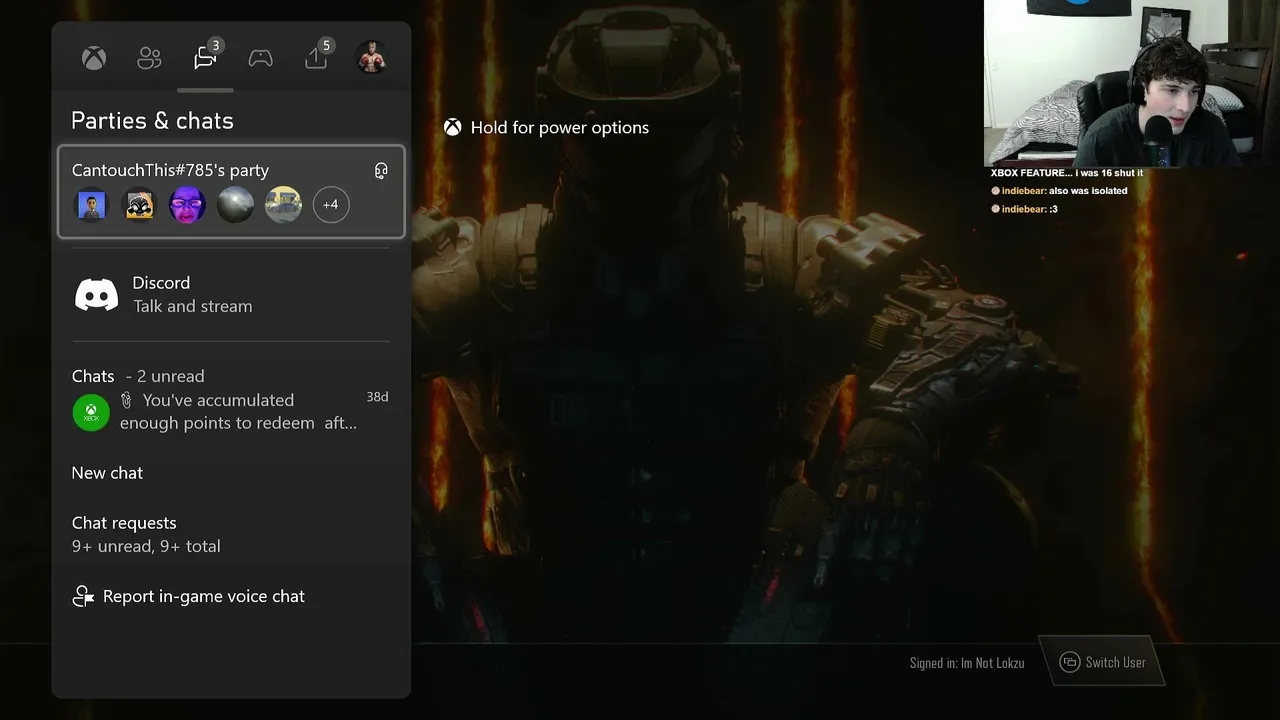1280x720 pixels.
Task: Select the Parties & chats tab icon
Action: [205, 58]
